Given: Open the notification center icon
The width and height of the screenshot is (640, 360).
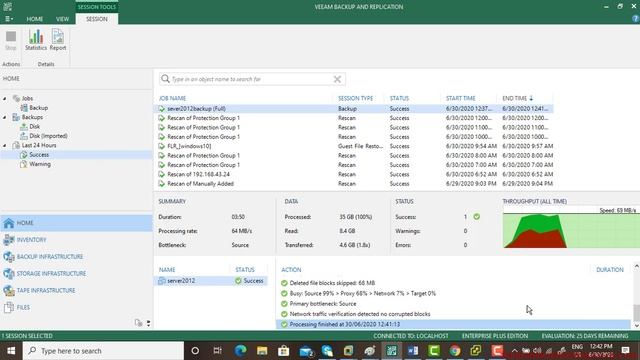Looking at the screenshot, I should coord(625,351).
